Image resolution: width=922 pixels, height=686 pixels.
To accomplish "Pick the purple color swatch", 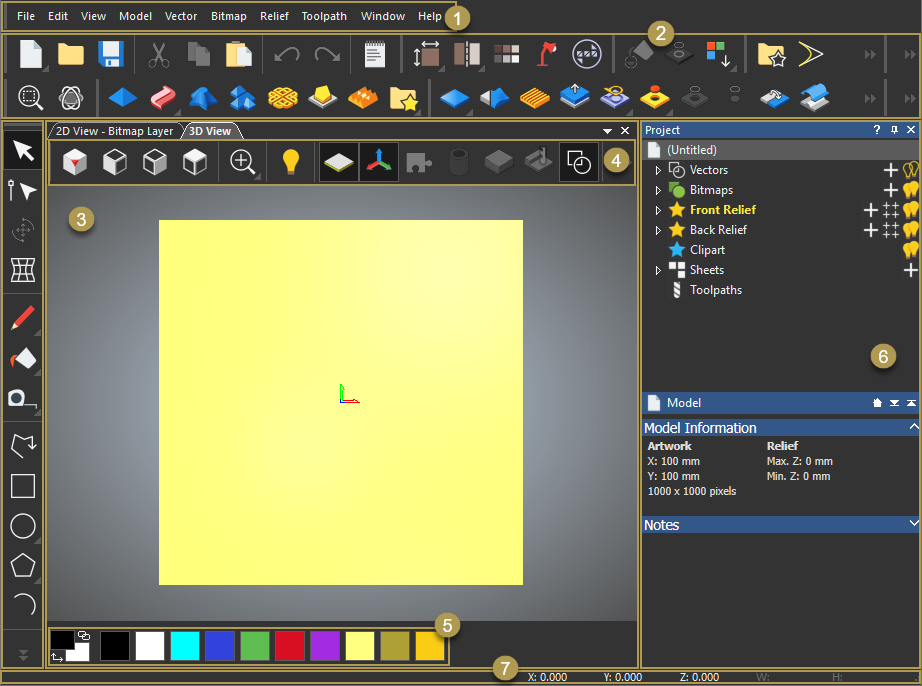I will point(325,646).
